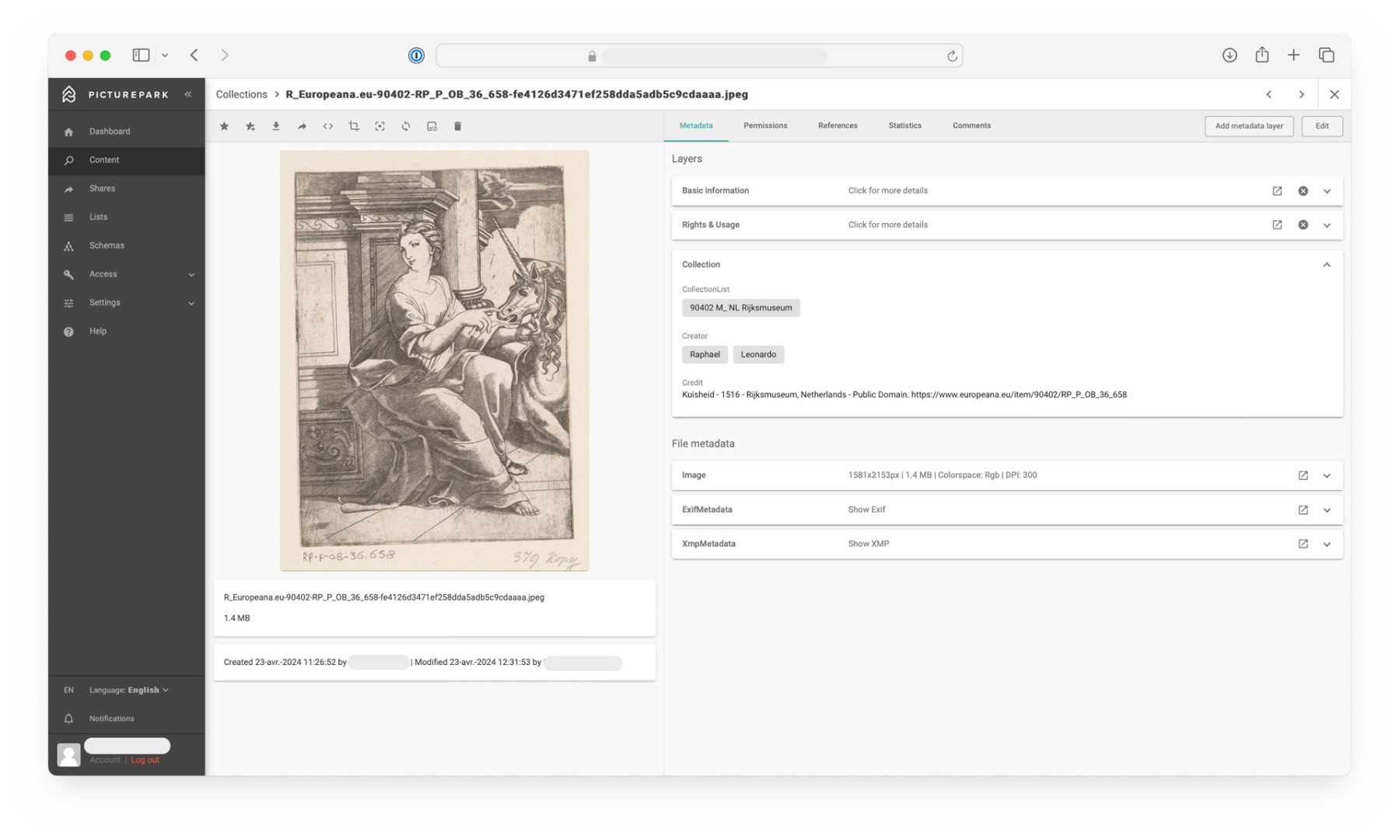Click the Account link
Screen dimensions: 1400x840
click(105, 760)
